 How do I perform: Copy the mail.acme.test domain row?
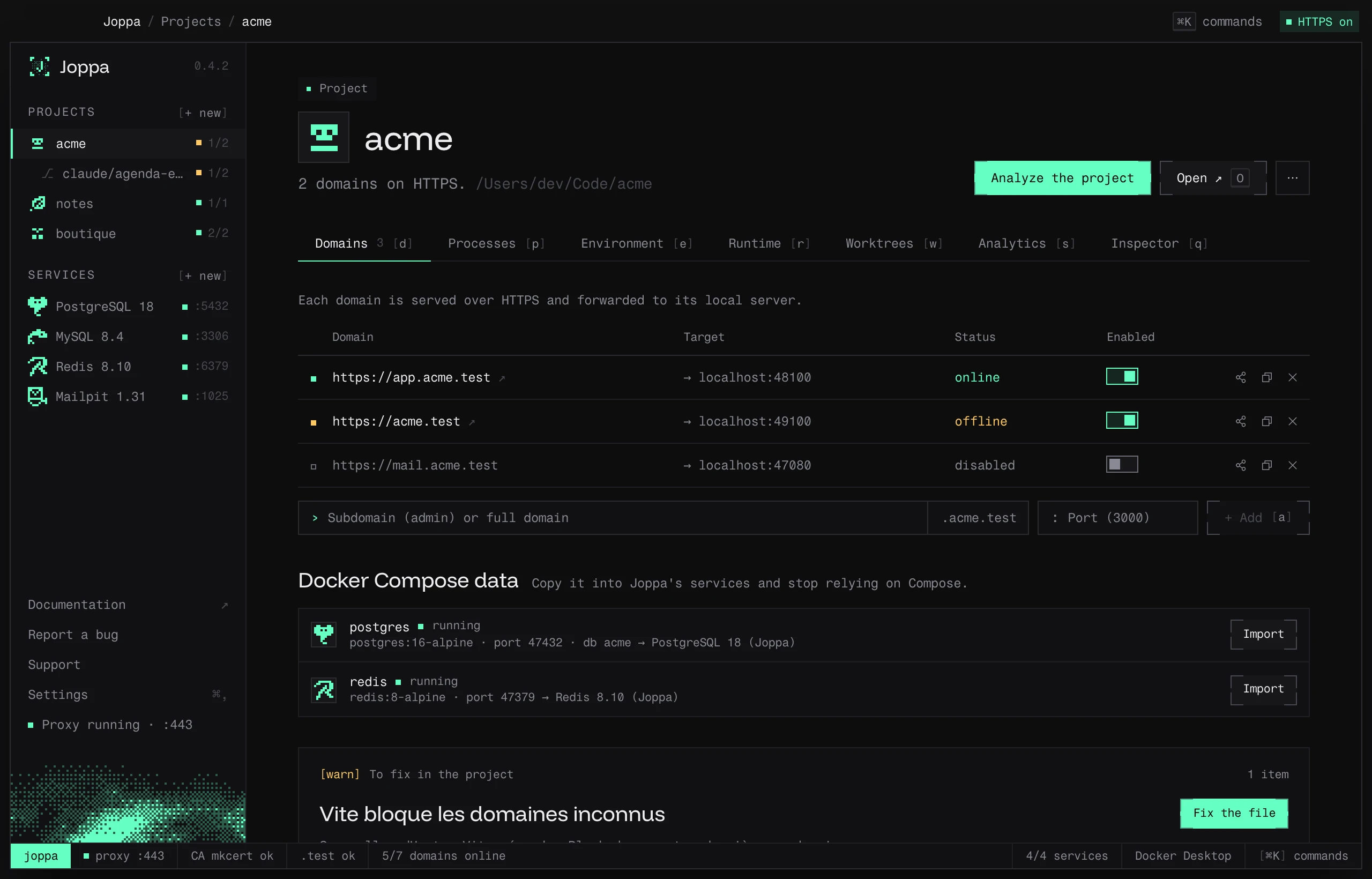pos(1266,465)
